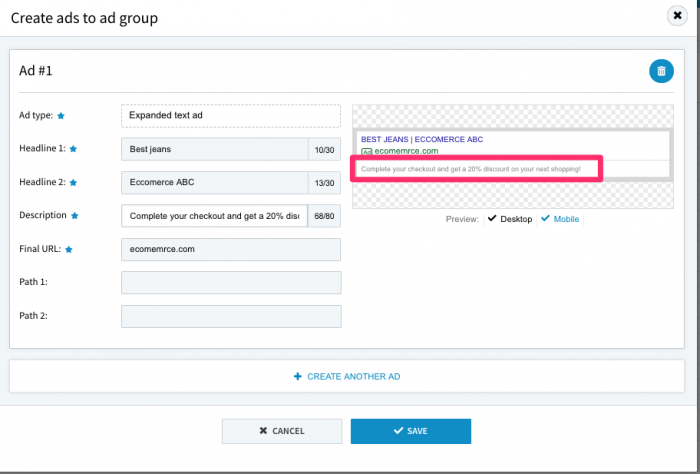The width and height of the screenshot is (700, 474).
Task: Click the Headline 1 input field
Action: [215, 149]
